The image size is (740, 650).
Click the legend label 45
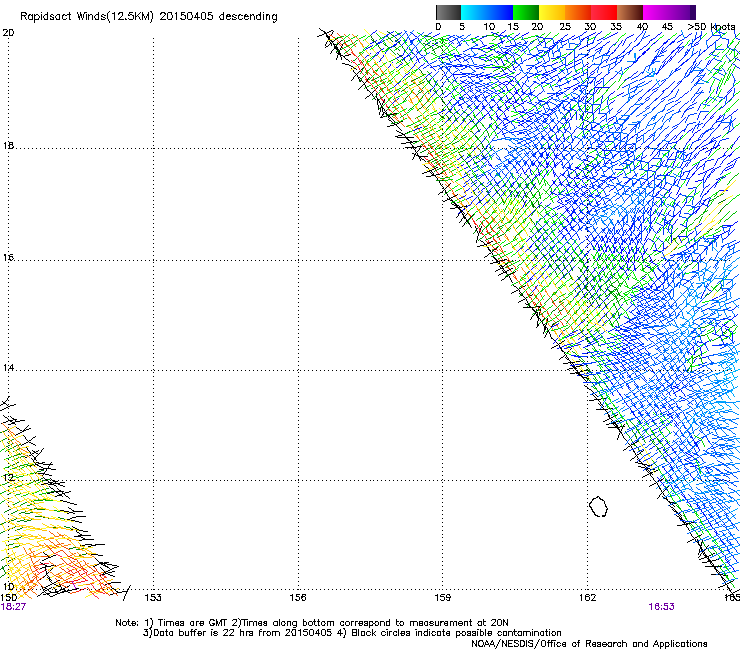click(x=667, y=27)
